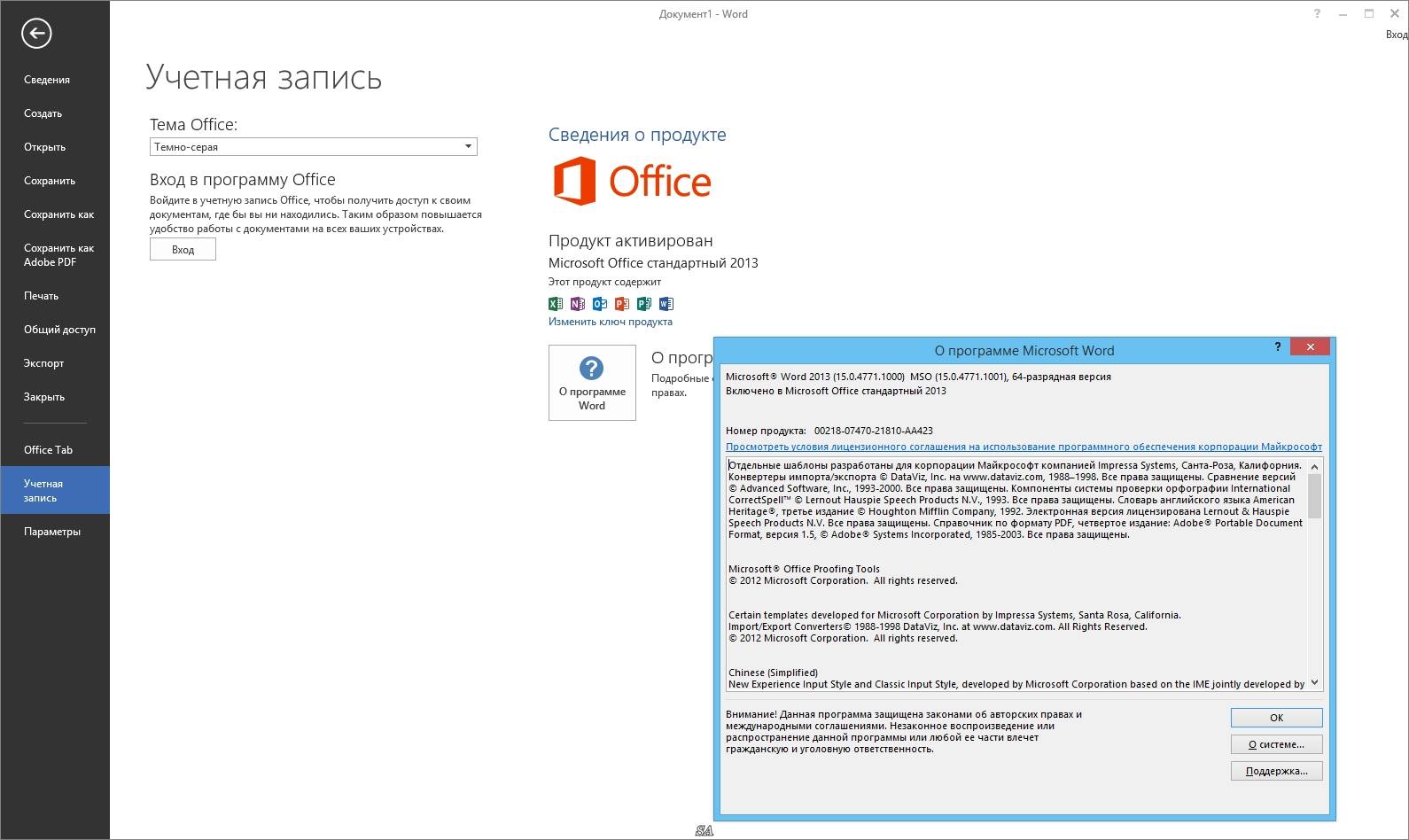Click product number 00218-07470-21810-AA423
The width and height of the screenshot is (1409, 840).
tap(873, 431)
